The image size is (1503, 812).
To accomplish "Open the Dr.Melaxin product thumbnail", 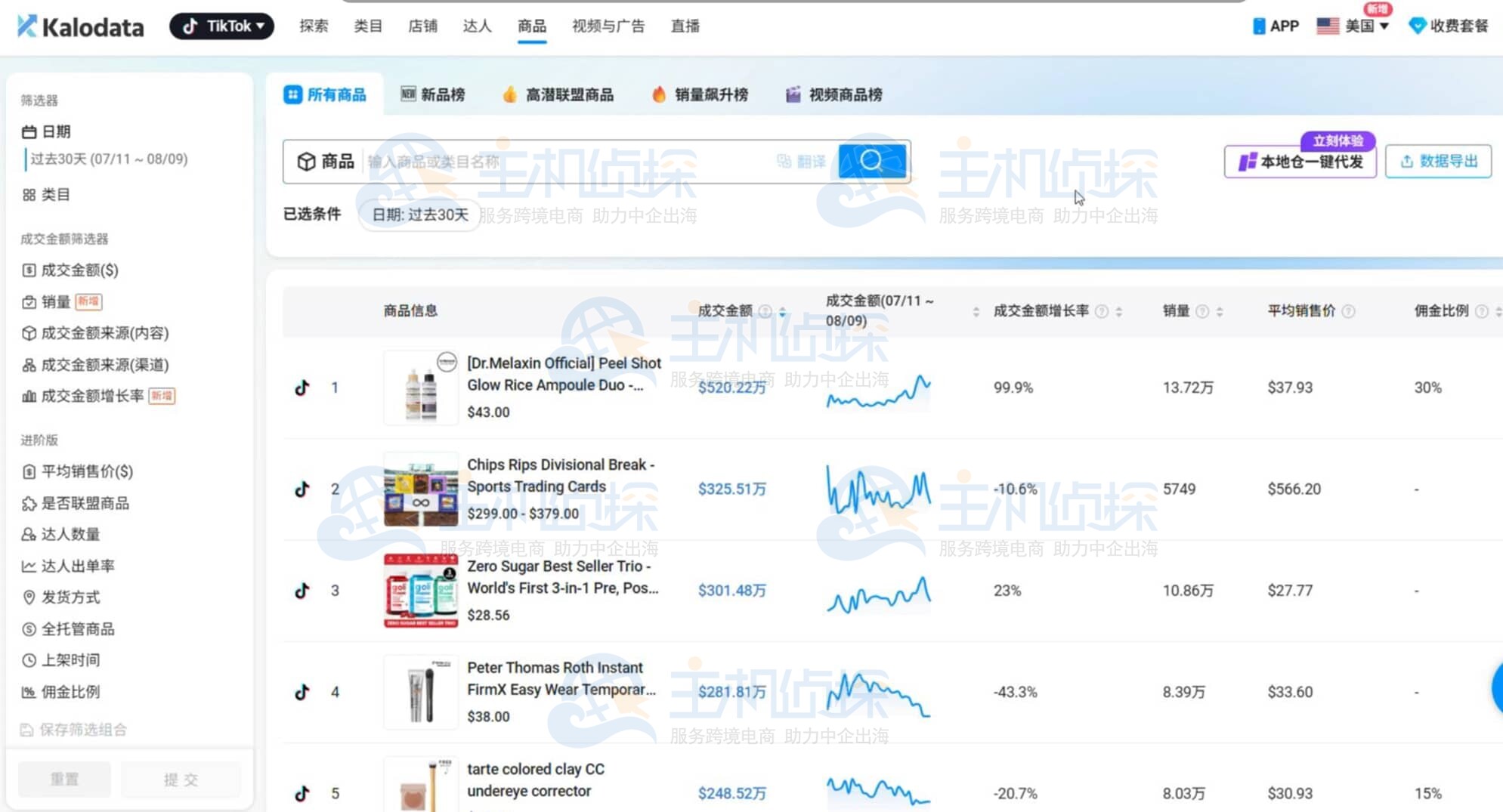I will (x=420, y=387).
